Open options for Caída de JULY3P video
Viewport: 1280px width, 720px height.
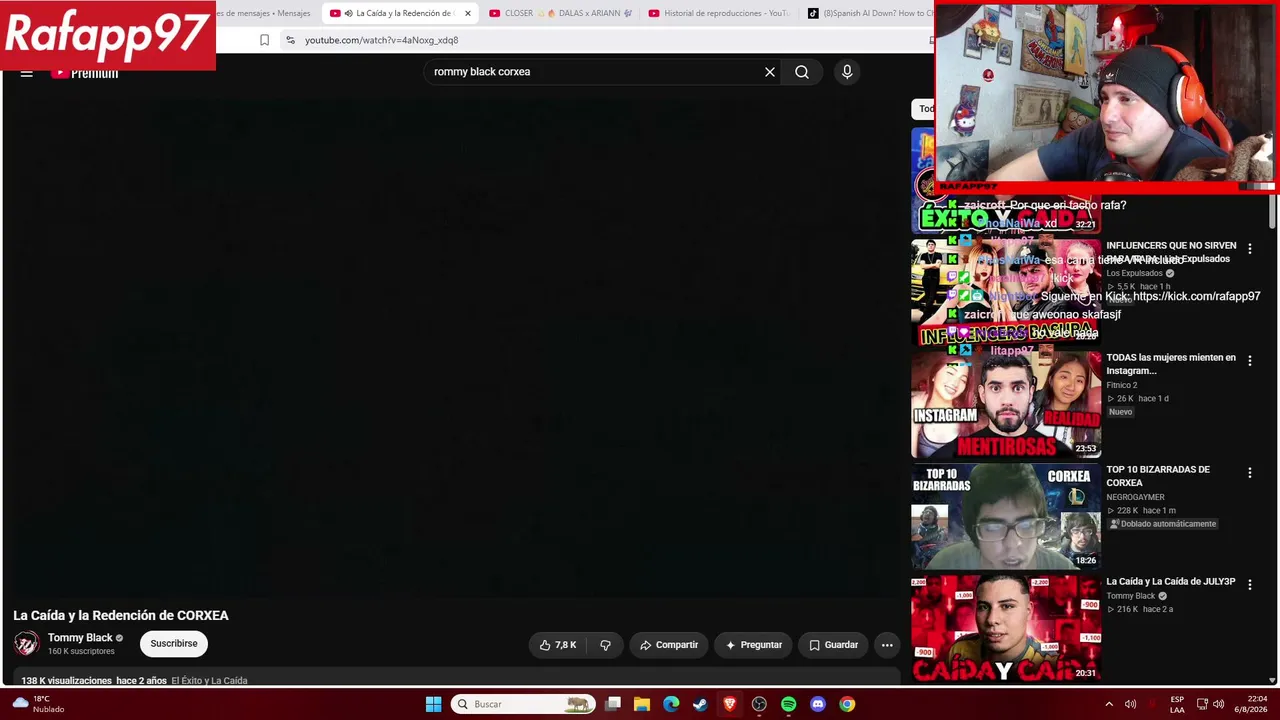pos(1249,585)
